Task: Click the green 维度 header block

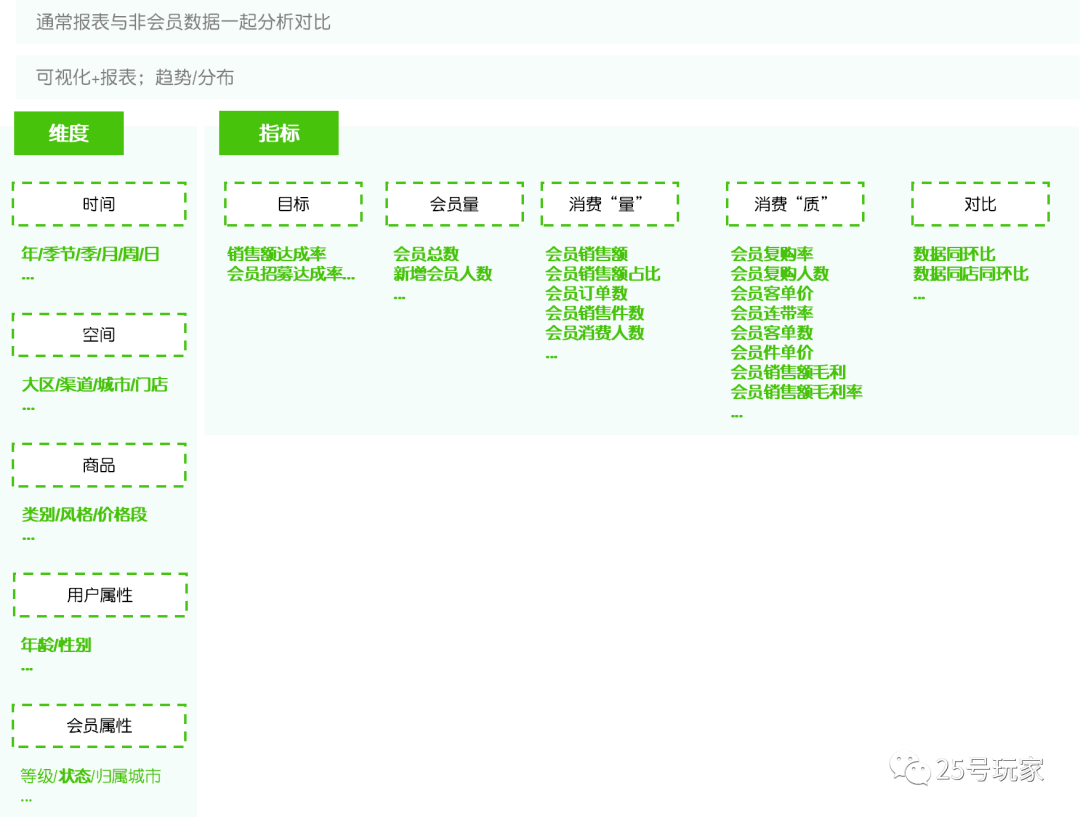Action: [x=69, y=133]
